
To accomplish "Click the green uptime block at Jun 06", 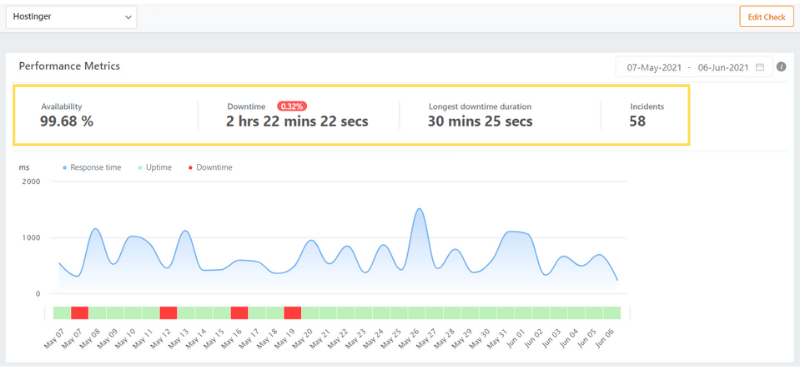I will click(612, 313).
